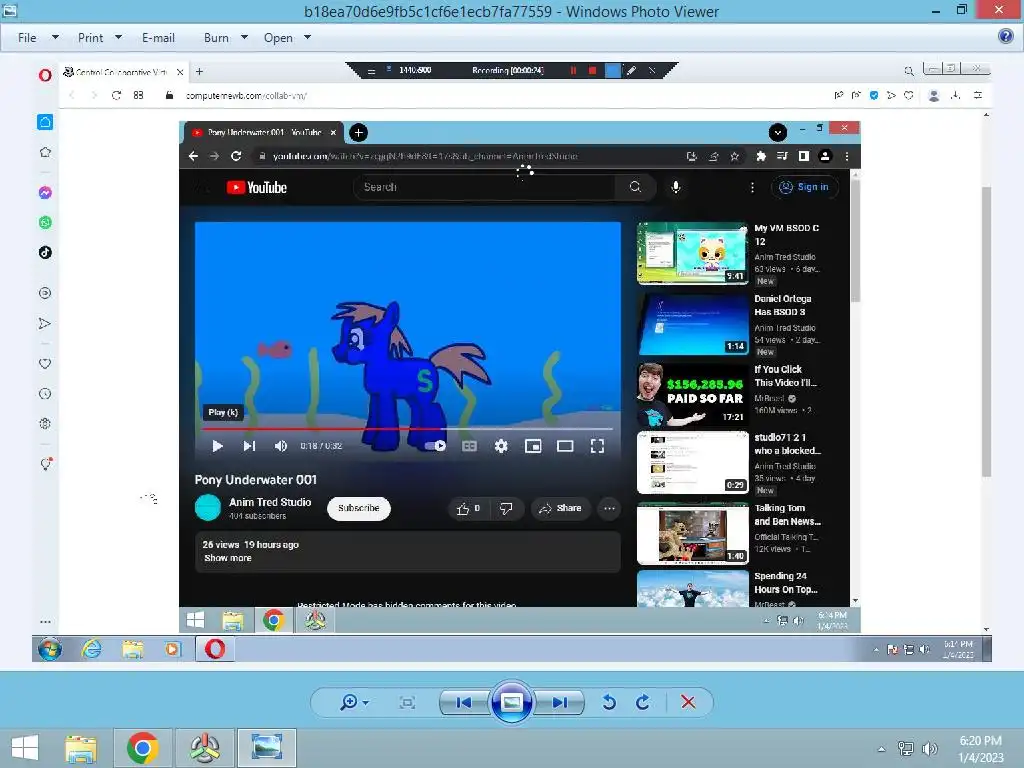
Task: Click the Subscribe button
Action: click(359, 508)
